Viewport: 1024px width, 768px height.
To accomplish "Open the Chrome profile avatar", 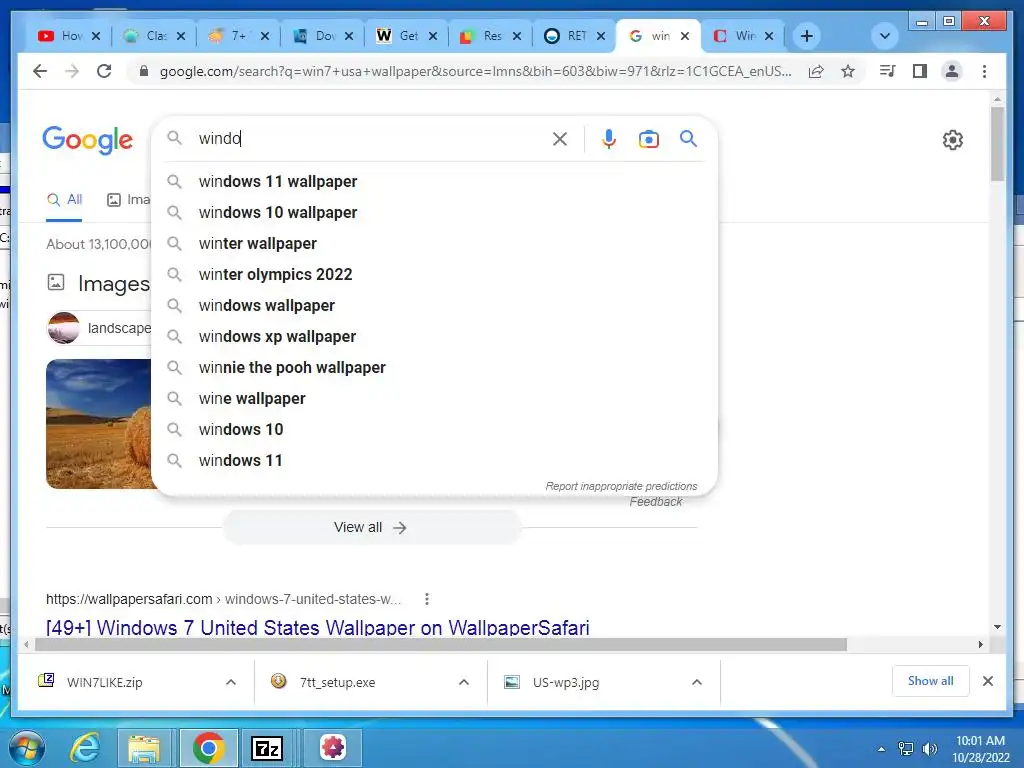I will point(952,71).
